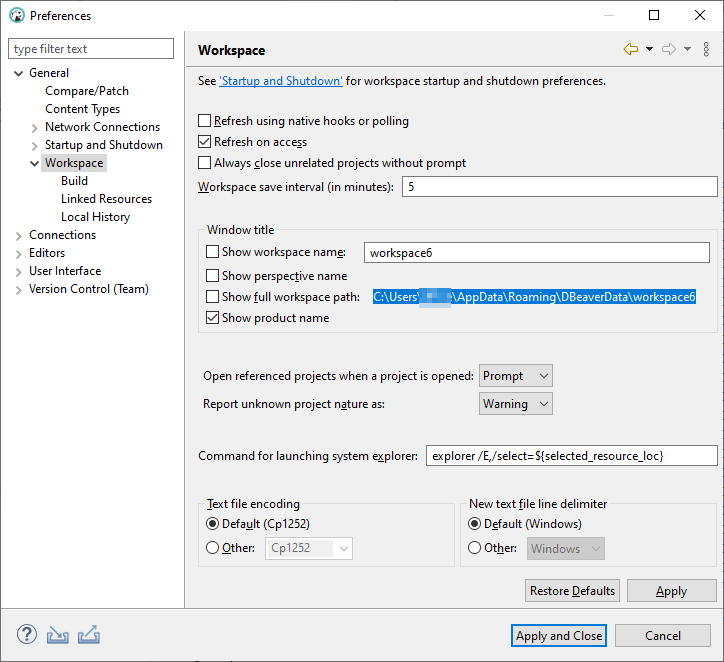Click the forward navigation arrow icon
Viewport: 724px width, 662px height.
669,49
